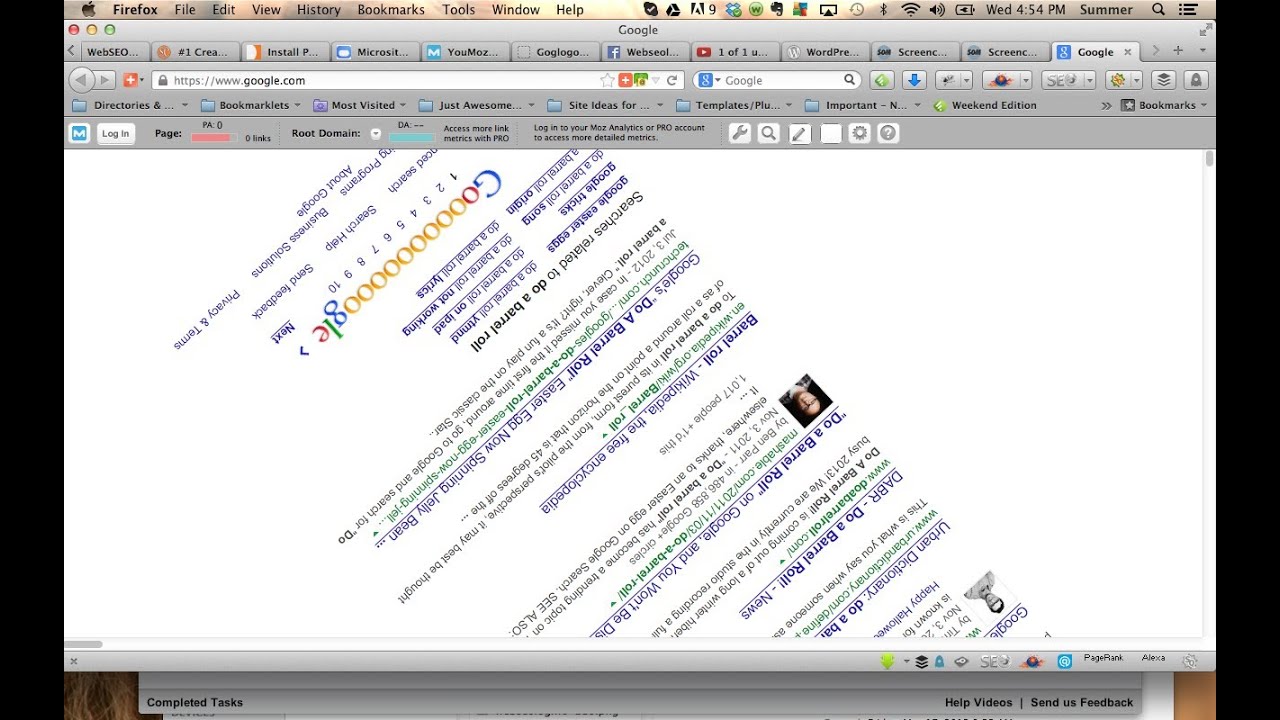Click PageRank in status bar
1280x720 pixels.
[1103, 658]
